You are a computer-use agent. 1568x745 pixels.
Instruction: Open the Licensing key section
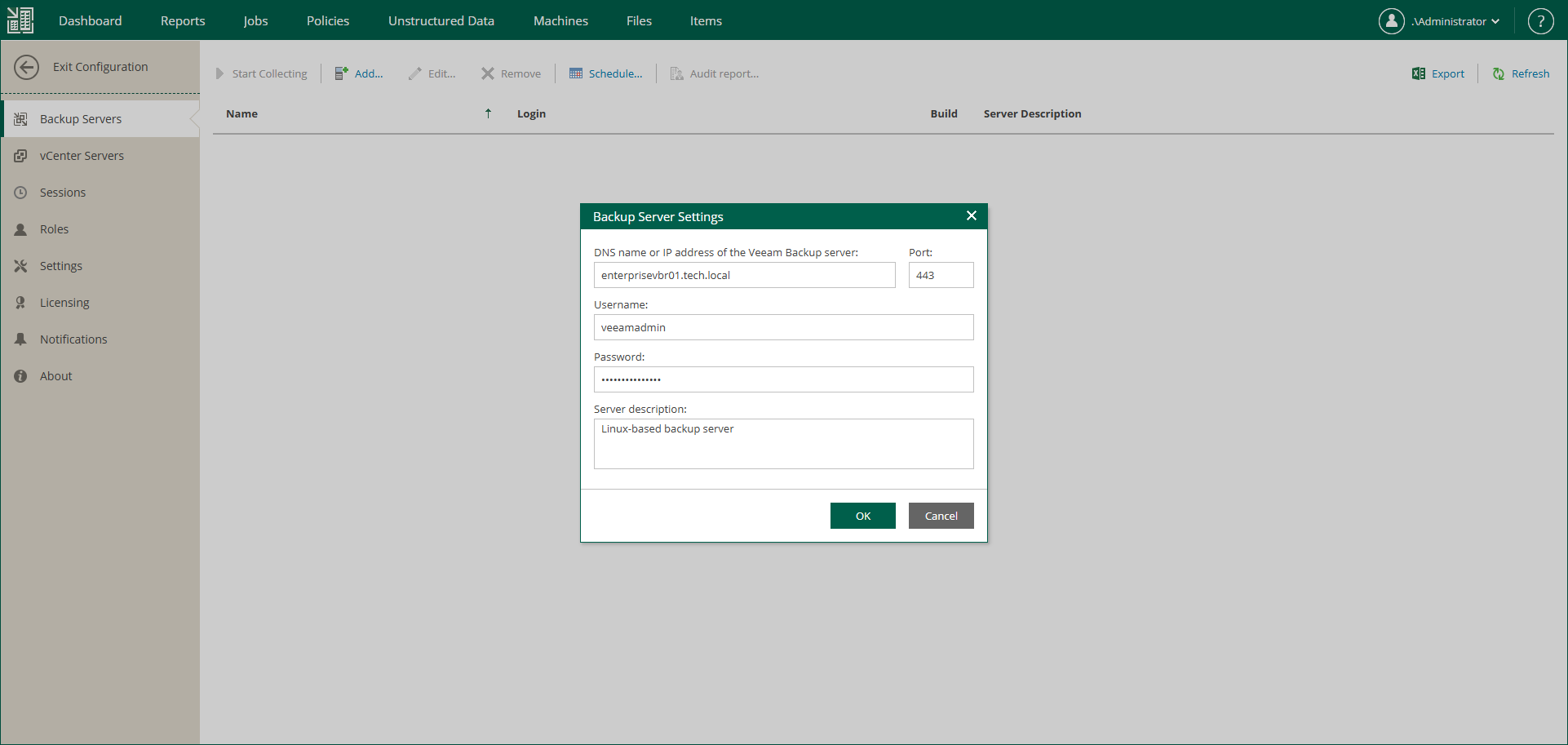click(x=20, y=302)
